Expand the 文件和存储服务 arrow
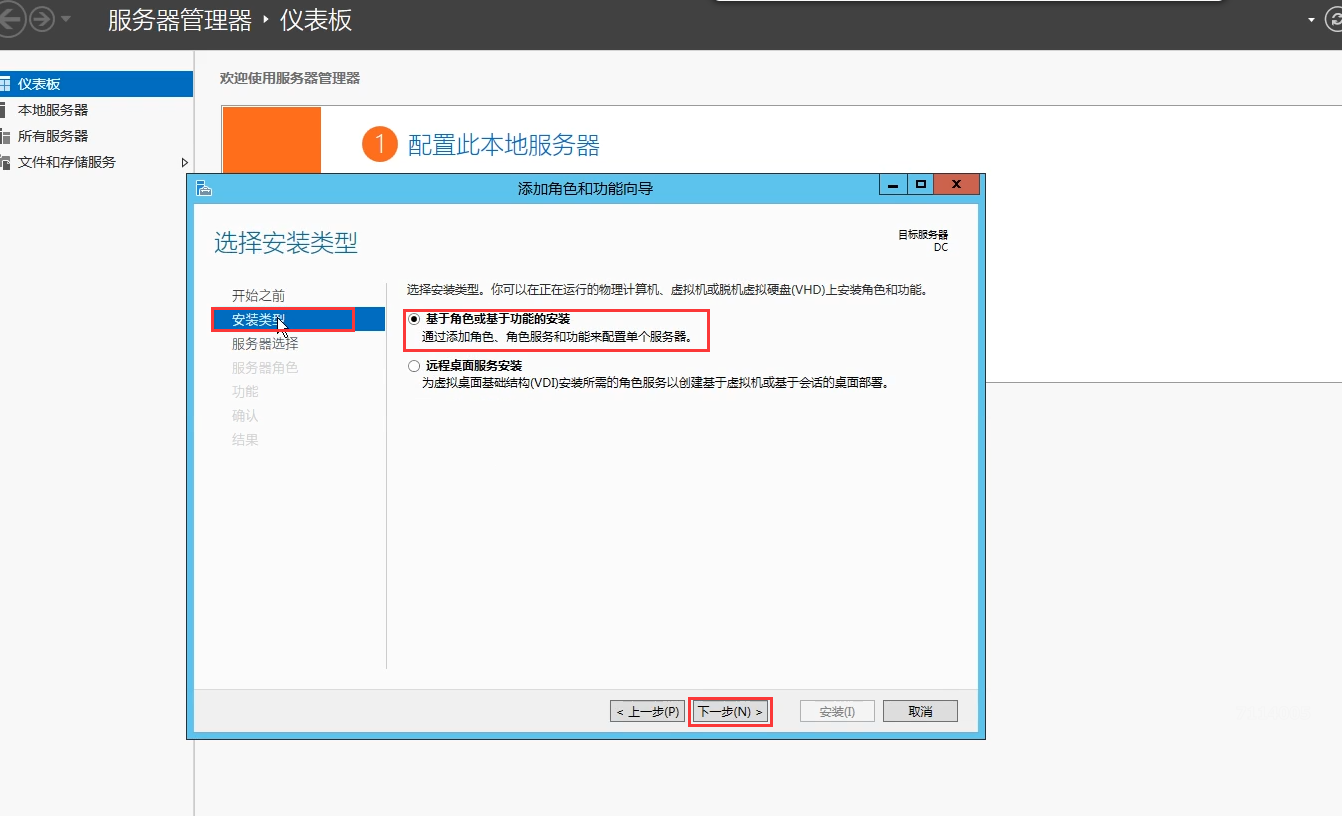The image size is (1342, 816). 184,162
